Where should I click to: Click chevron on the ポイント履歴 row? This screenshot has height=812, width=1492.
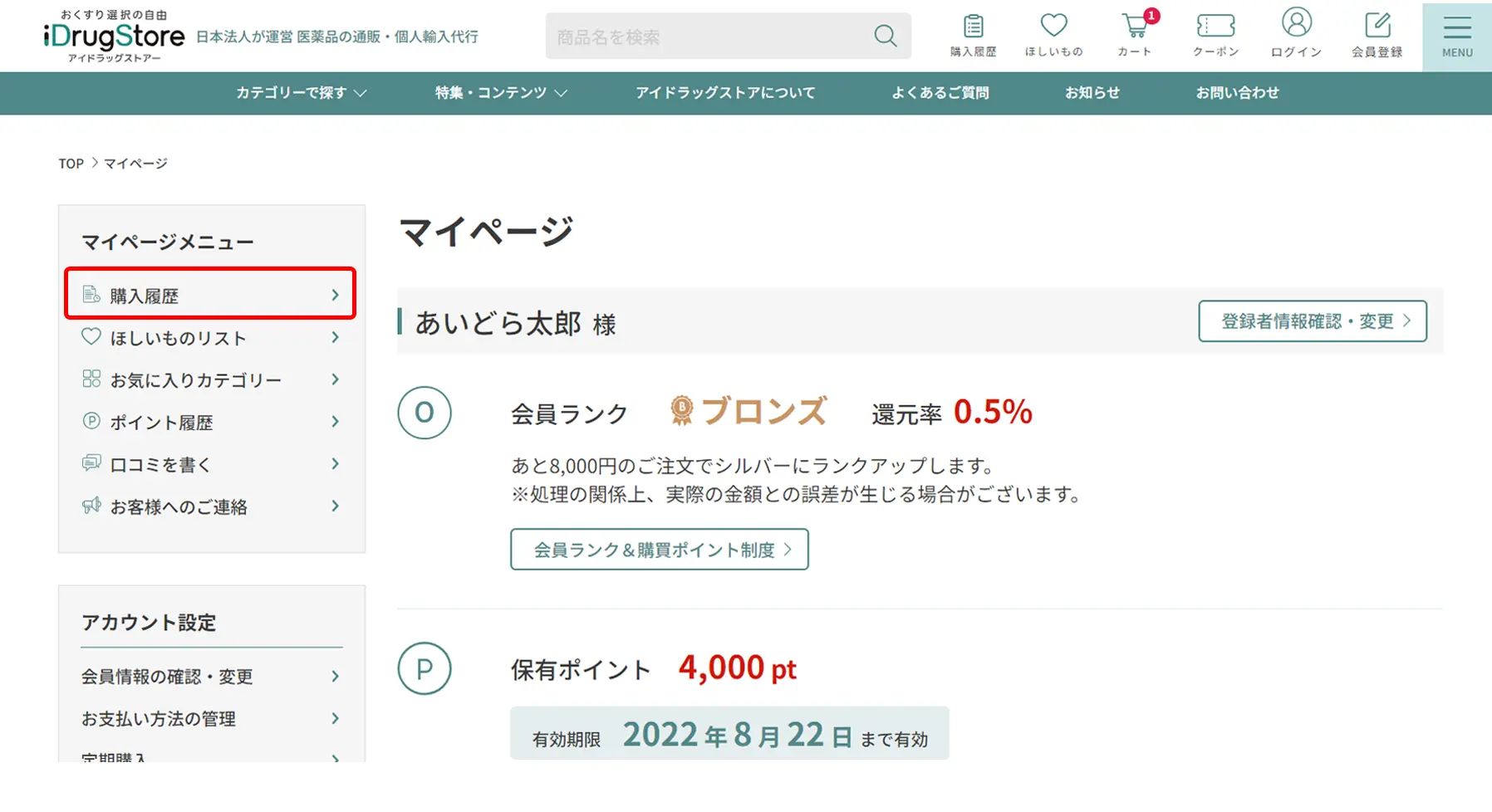336,422
